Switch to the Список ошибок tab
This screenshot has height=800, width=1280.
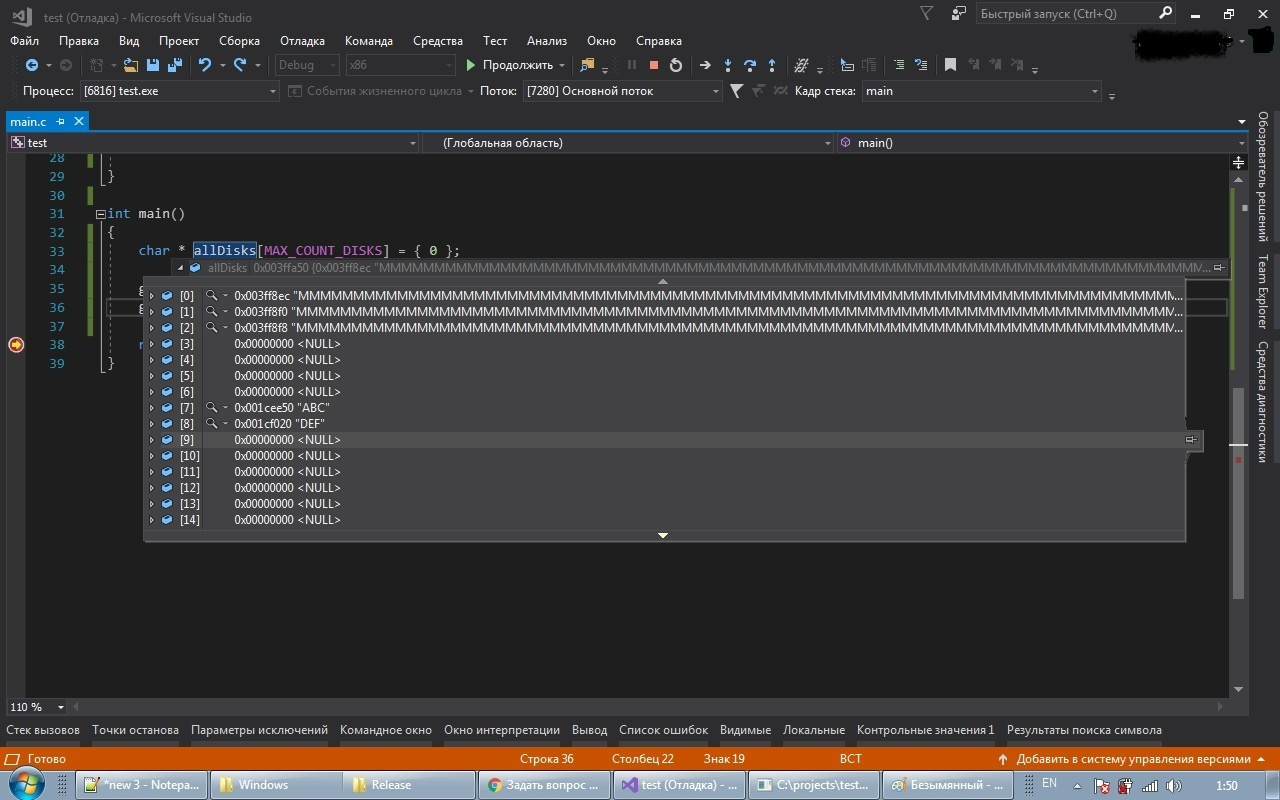click(663, 730)
